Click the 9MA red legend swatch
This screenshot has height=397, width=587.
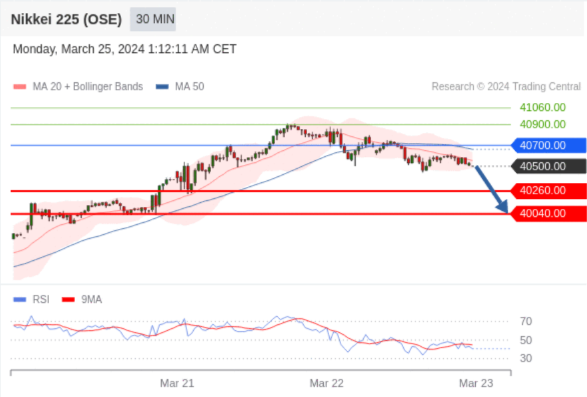click(x=69, y=300)
